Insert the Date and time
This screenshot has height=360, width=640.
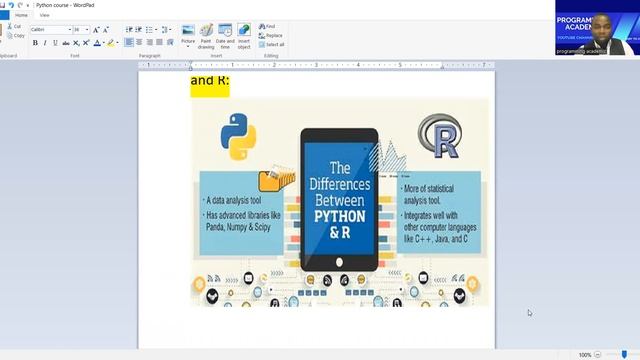click(225, 36)
